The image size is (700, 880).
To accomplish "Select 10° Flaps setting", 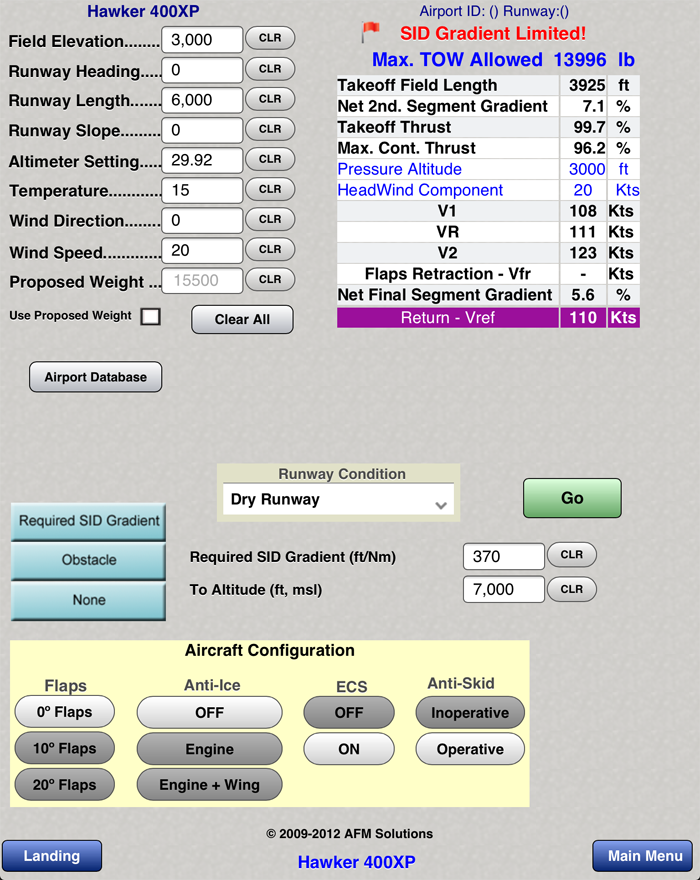I will click(x=65, y=749).
